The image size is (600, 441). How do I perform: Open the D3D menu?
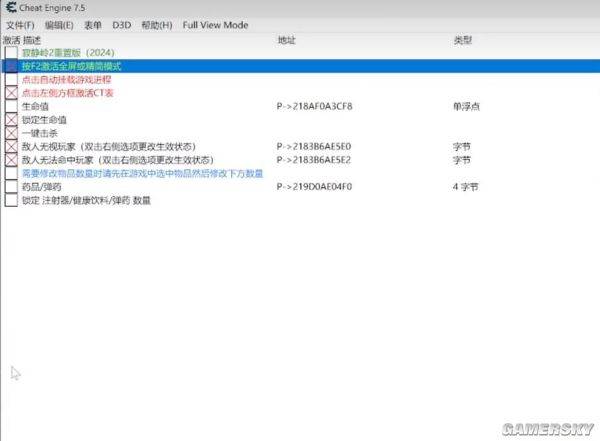tap(122, 25)
